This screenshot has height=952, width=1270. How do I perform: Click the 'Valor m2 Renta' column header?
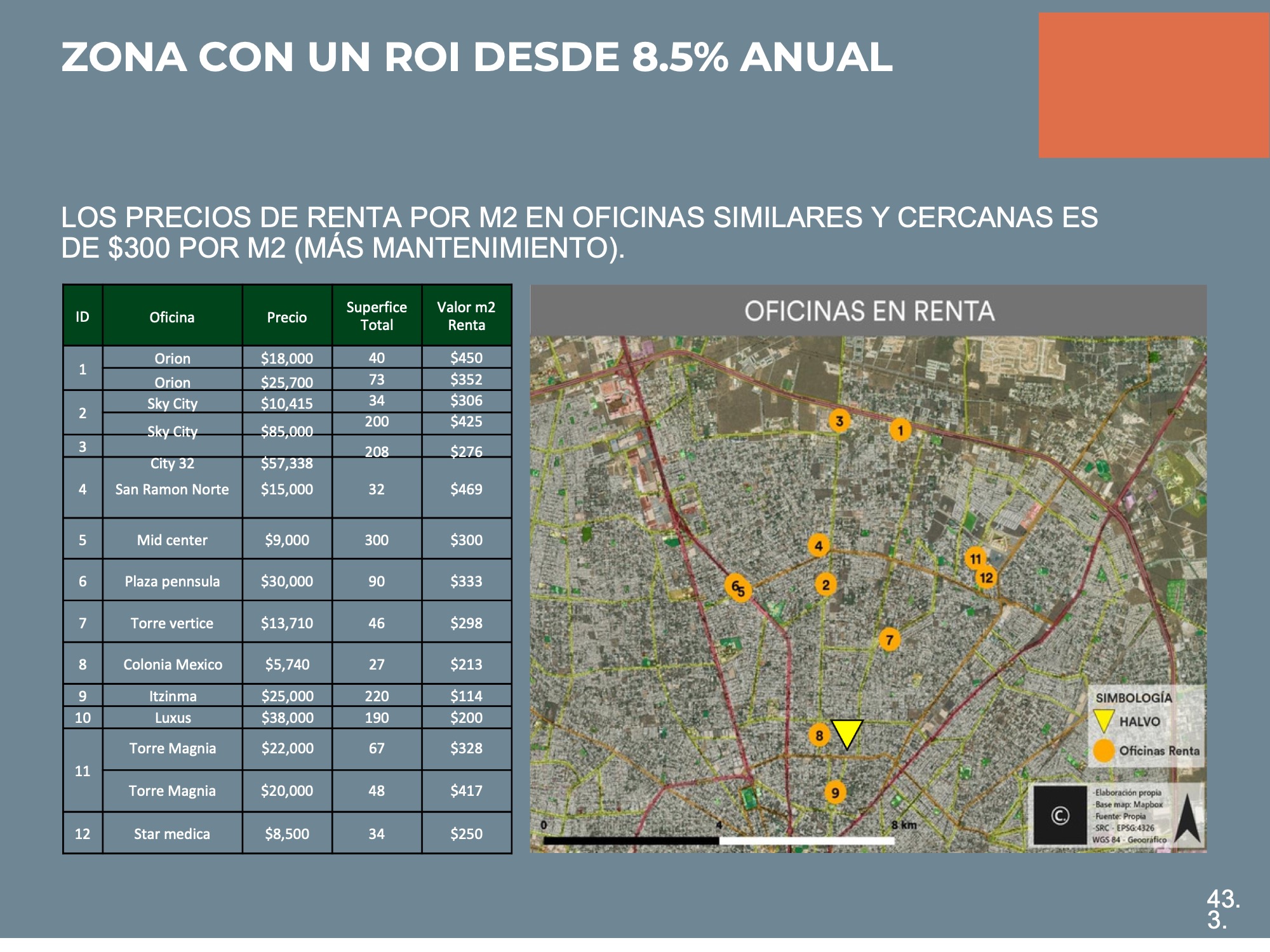466,315
